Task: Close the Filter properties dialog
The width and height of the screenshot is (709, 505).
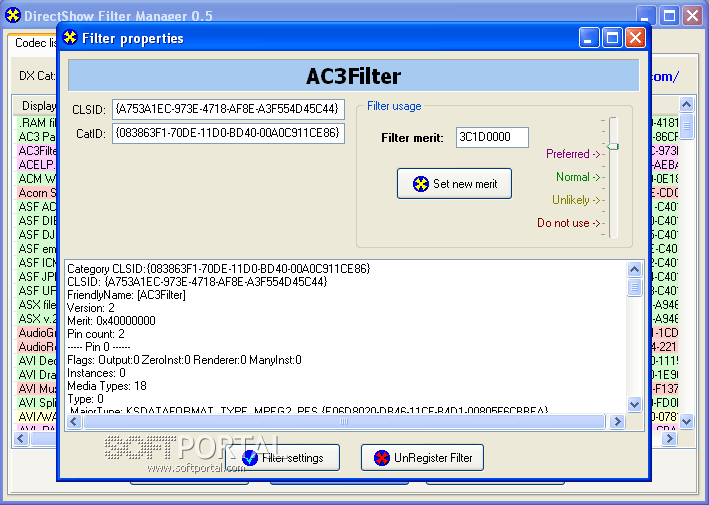Action: point(635,38)
